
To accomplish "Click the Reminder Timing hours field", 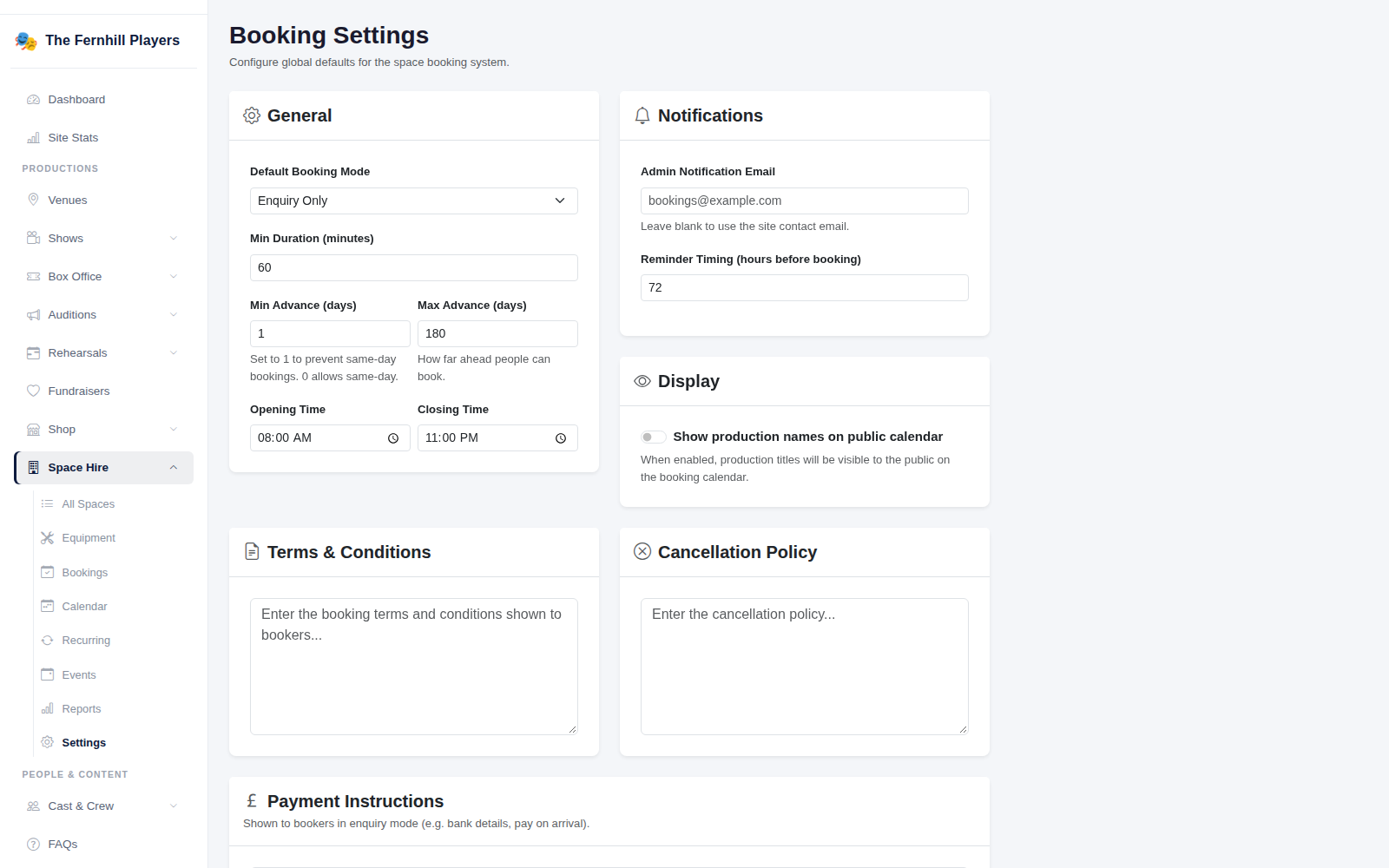I will click(x=805, y=287).
